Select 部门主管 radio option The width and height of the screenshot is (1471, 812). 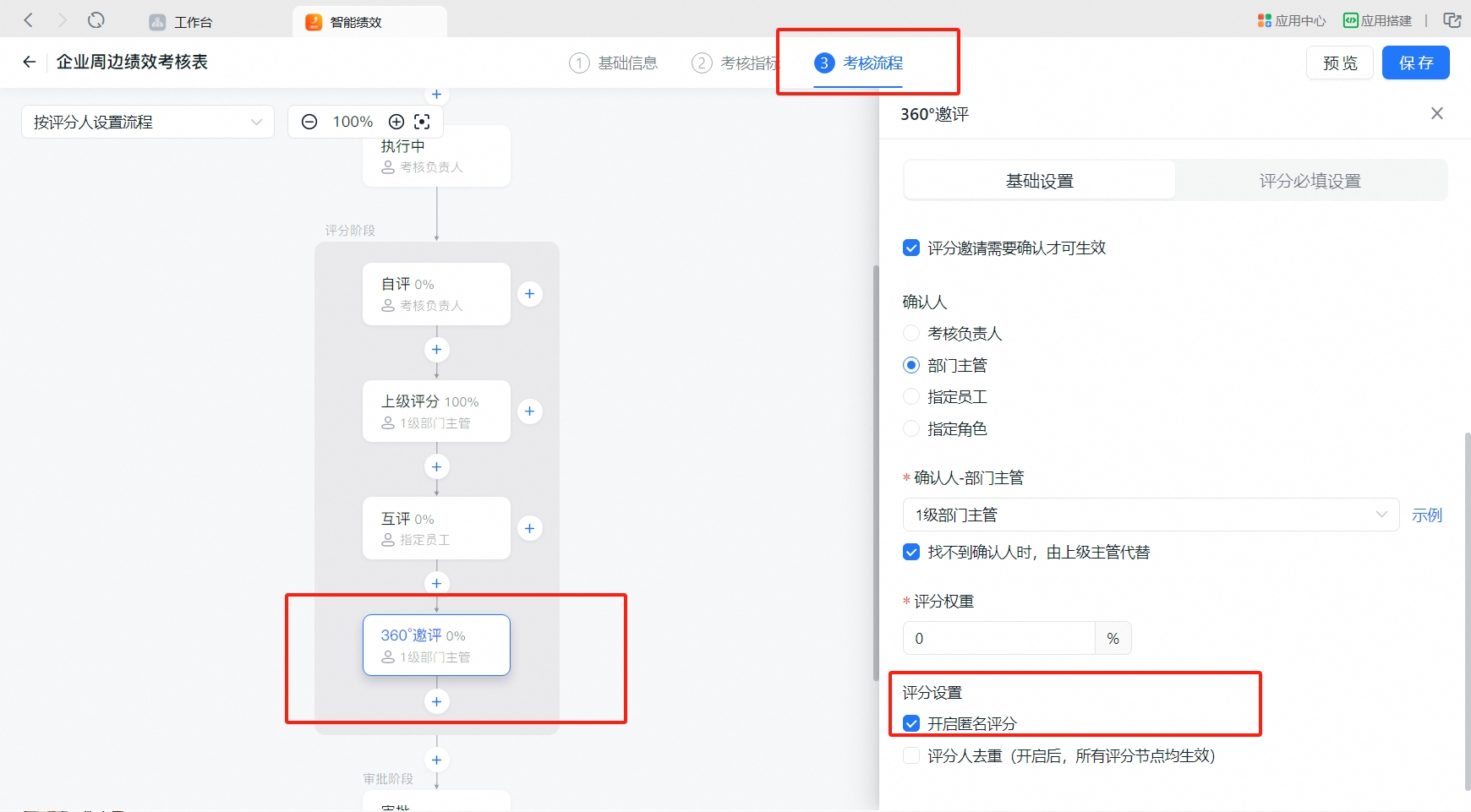click(911, 365)
